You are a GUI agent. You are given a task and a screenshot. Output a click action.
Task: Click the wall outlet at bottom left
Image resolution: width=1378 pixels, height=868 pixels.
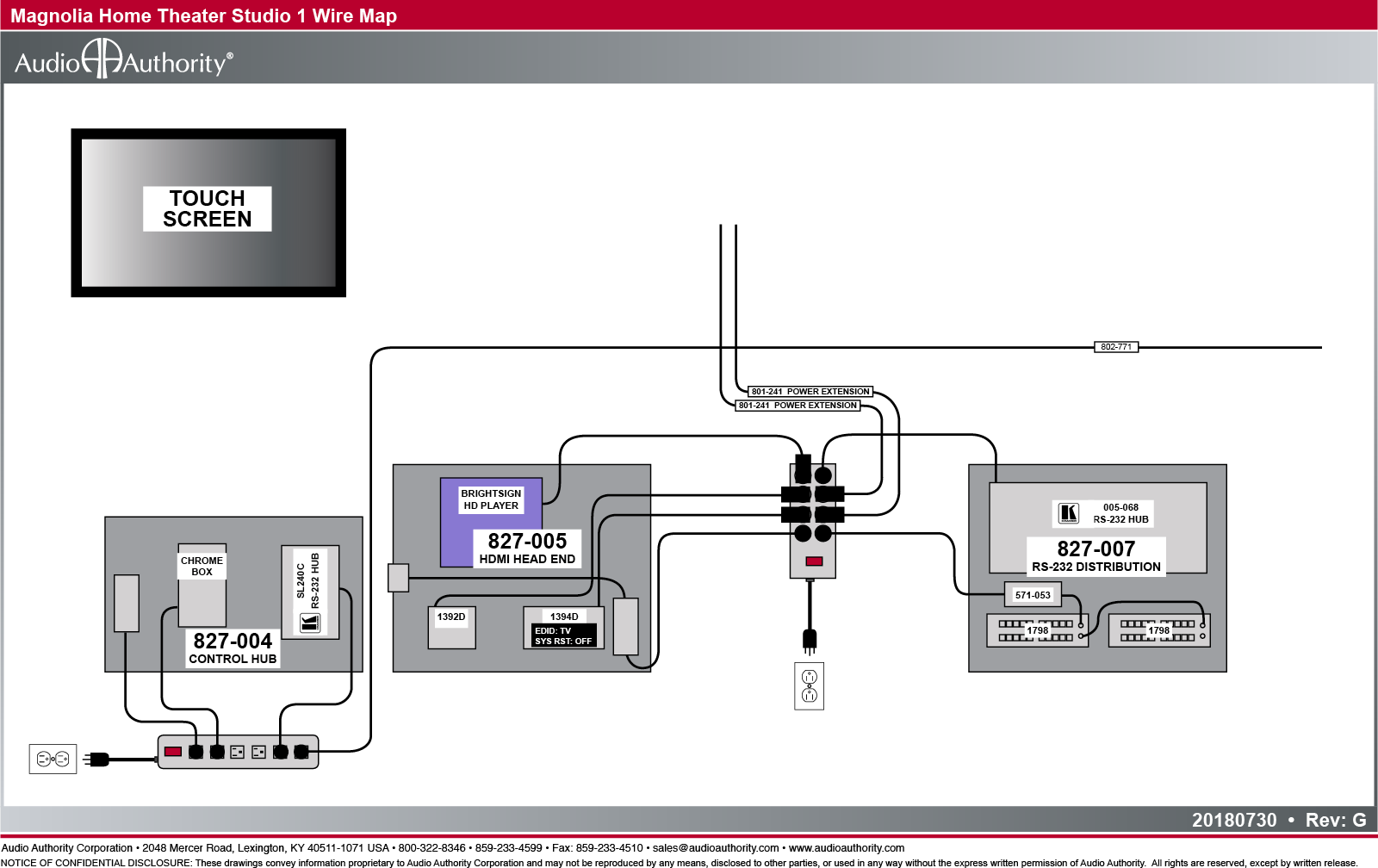click(x=53, y=759)
